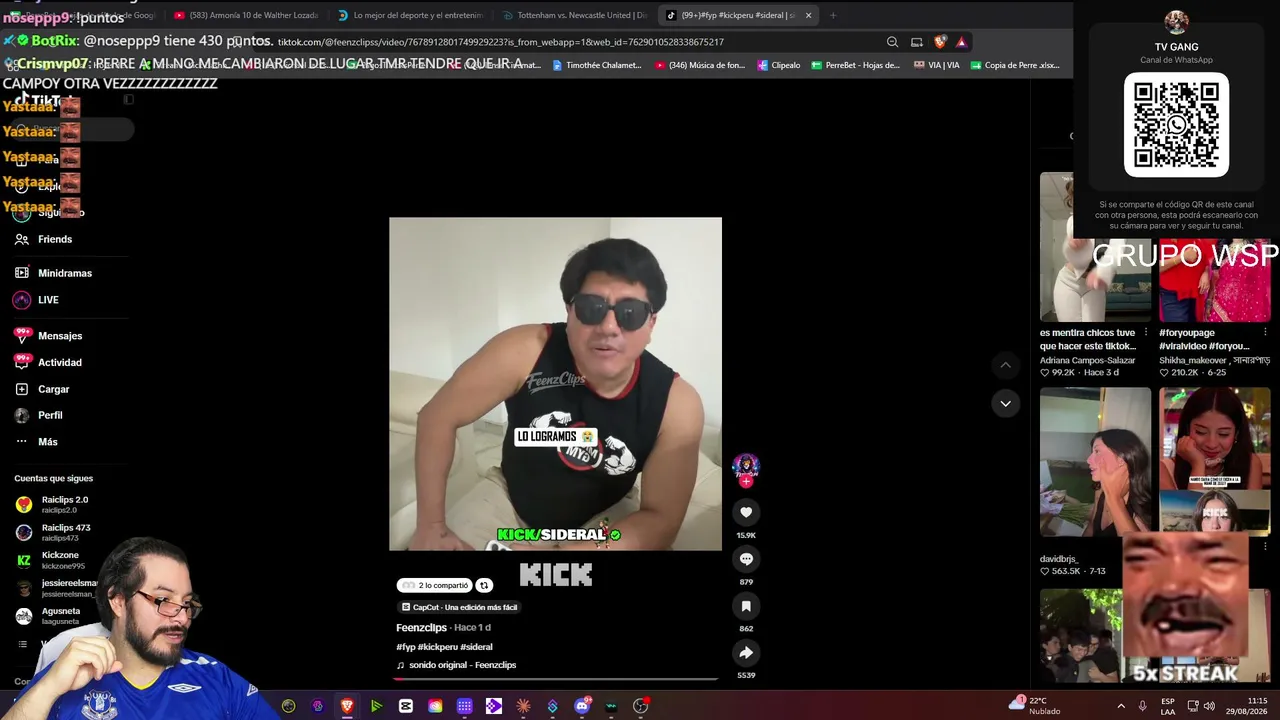Open the PerreBet - Hojas de... bookmark
1280x720 pixels.
coord(856,65)
